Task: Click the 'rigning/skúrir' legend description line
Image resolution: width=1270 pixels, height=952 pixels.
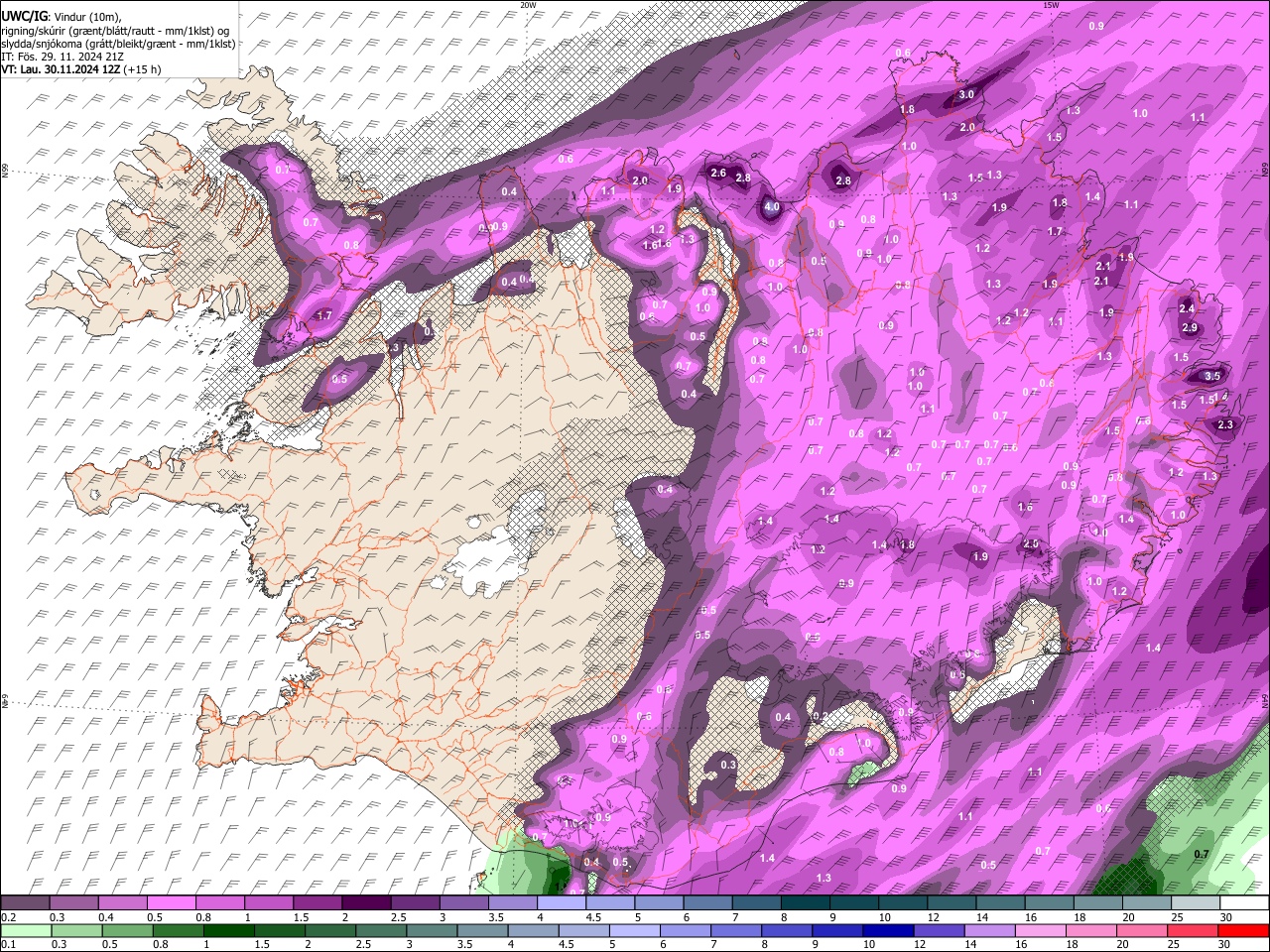Action: [x=114, y=31]
